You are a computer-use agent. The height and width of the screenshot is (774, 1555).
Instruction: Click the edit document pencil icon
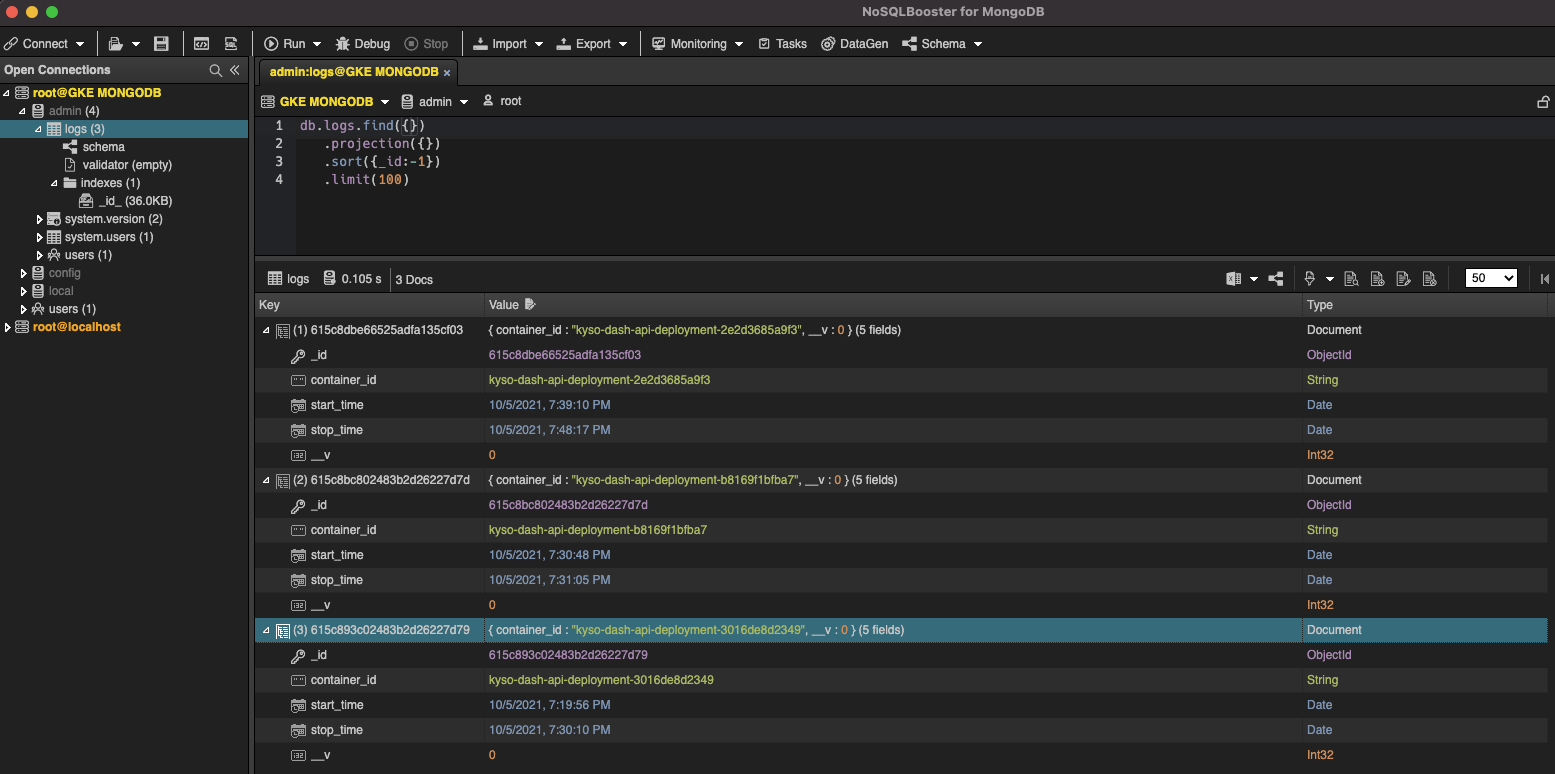click(x=1403, y=279)
